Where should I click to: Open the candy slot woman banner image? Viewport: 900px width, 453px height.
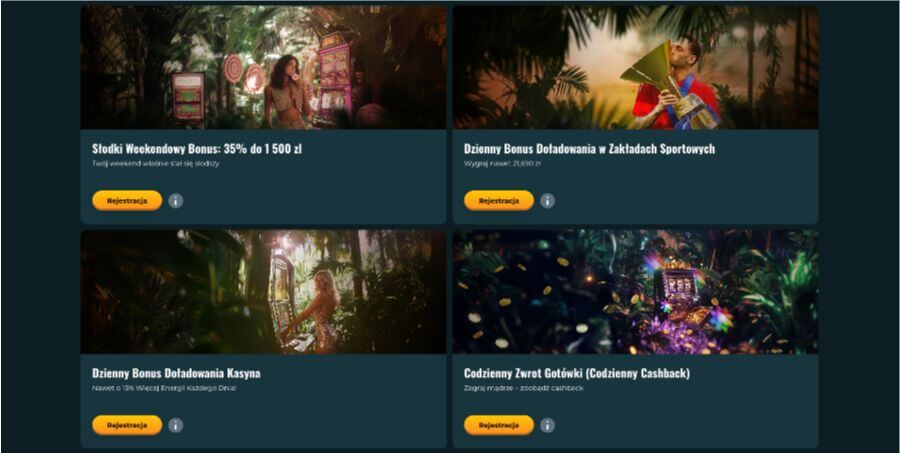tap(263, 68)
